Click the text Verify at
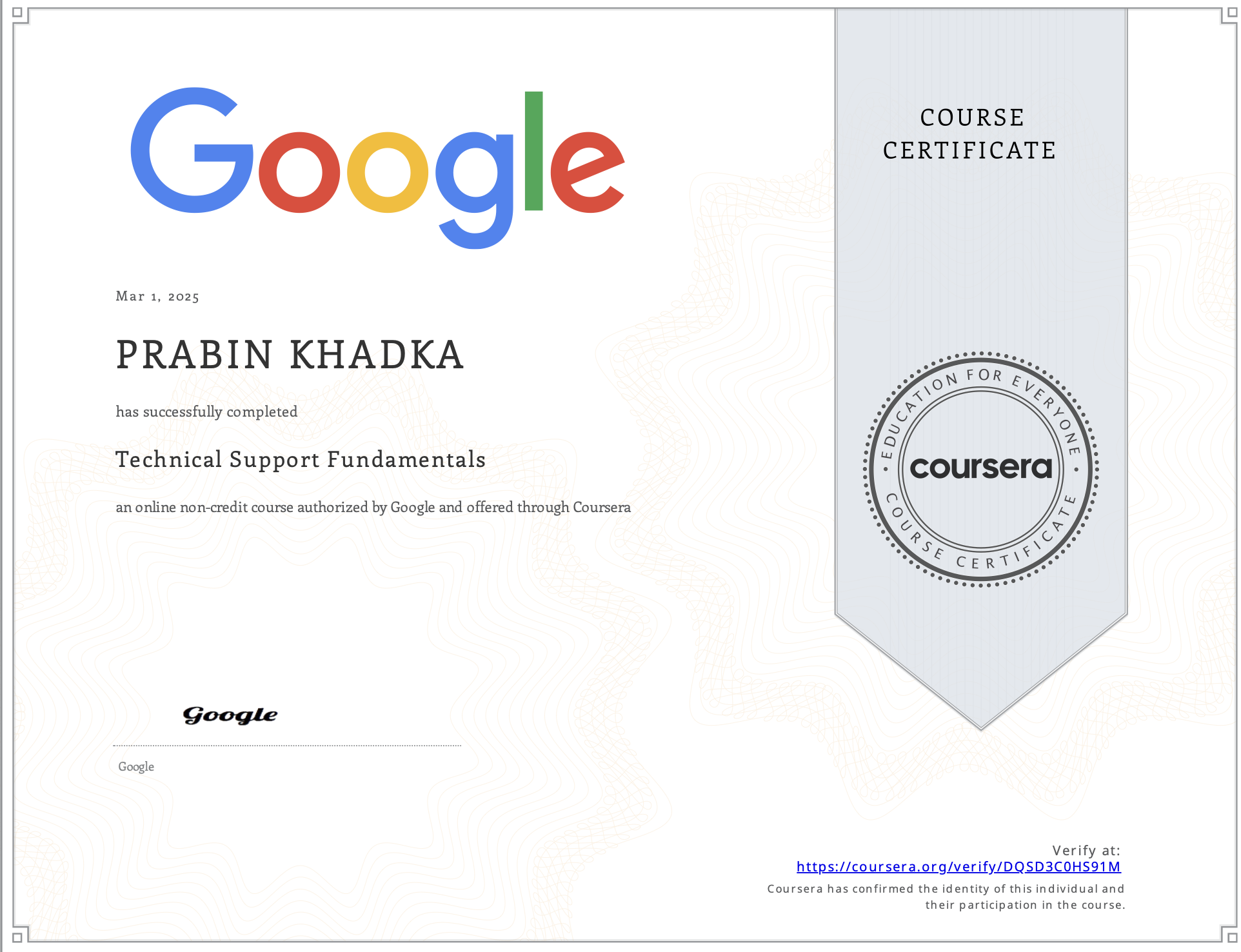This screenshot has height=952, width=1241. click(x=1087, y=849)
